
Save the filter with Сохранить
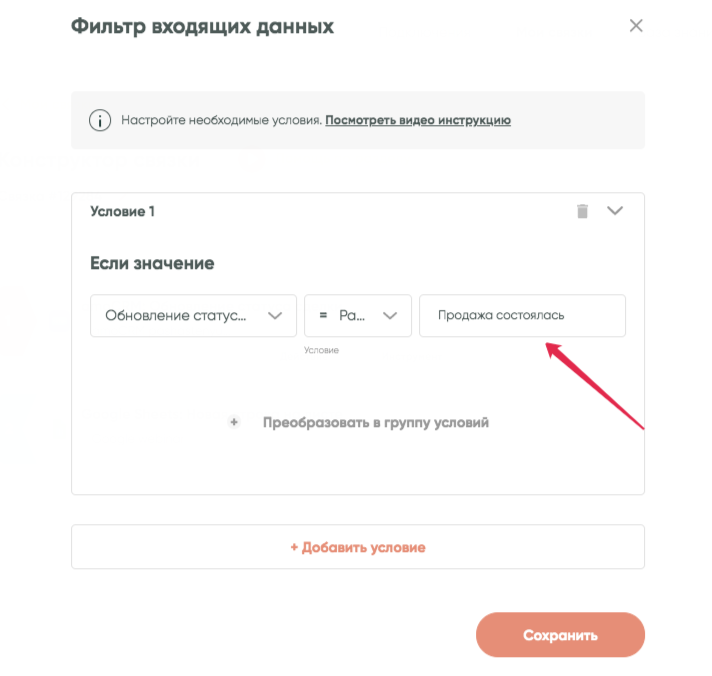pyautogui.click(x=560, y=635)
